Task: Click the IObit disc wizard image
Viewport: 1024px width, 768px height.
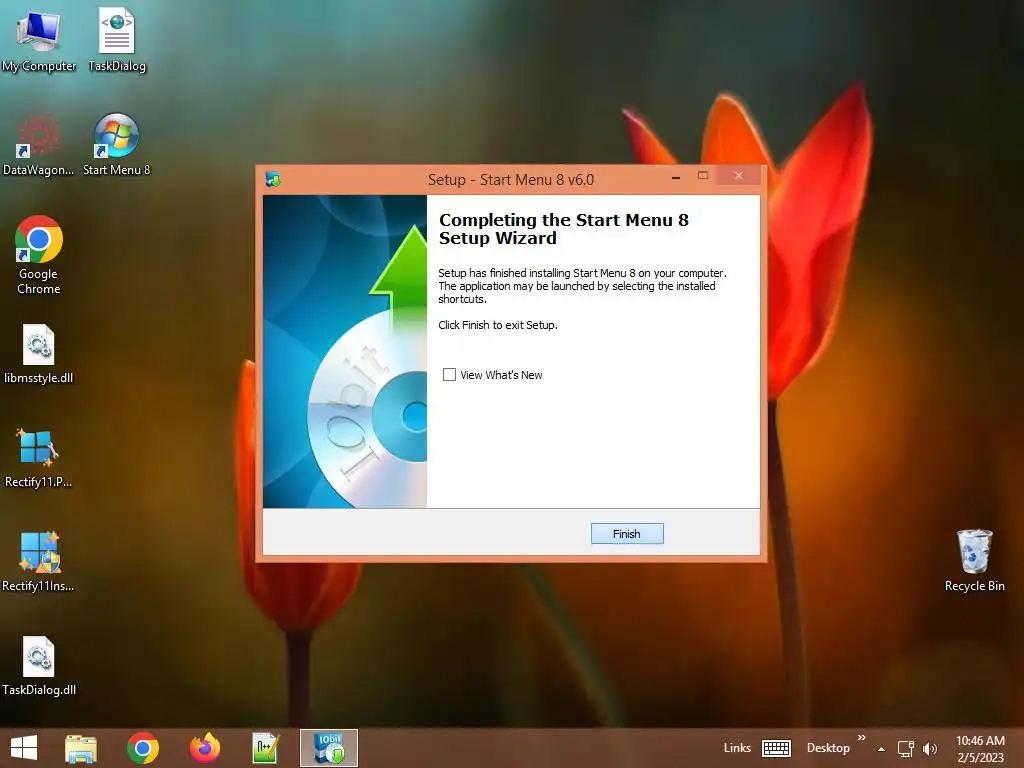Action: (x=345, y=351)
